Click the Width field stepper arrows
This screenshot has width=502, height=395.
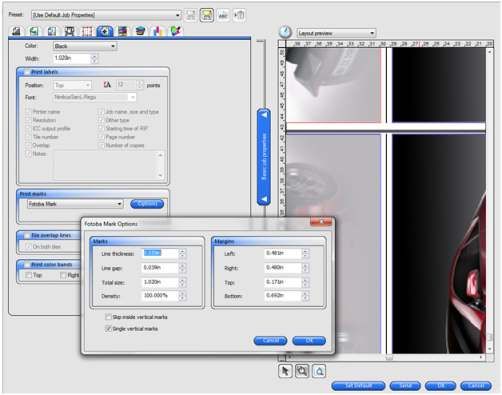[x=94, y=59]
